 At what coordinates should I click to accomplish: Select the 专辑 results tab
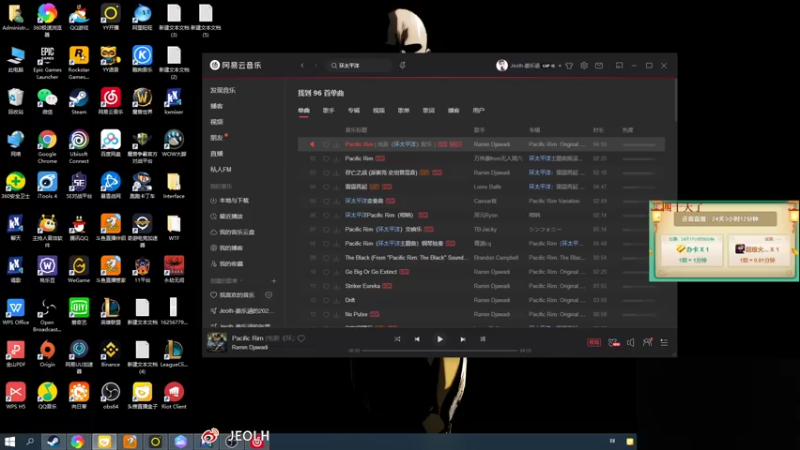[x=354, y=111]
